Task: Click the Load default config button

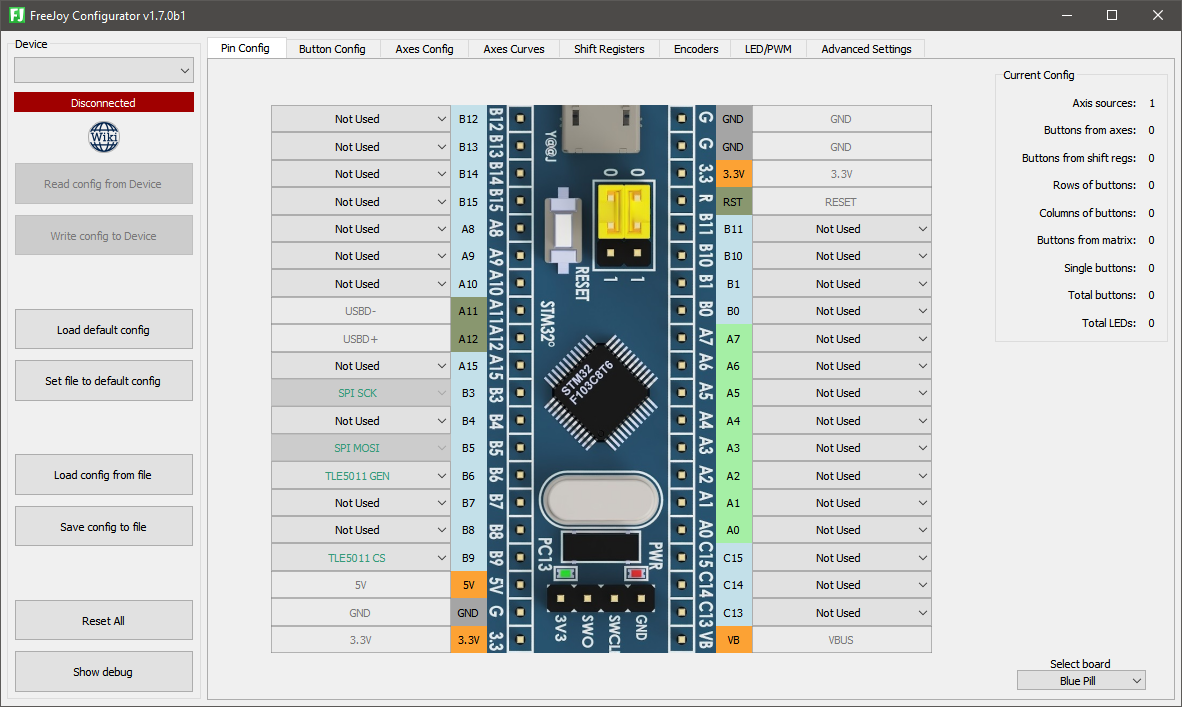Action: (104, 329)
